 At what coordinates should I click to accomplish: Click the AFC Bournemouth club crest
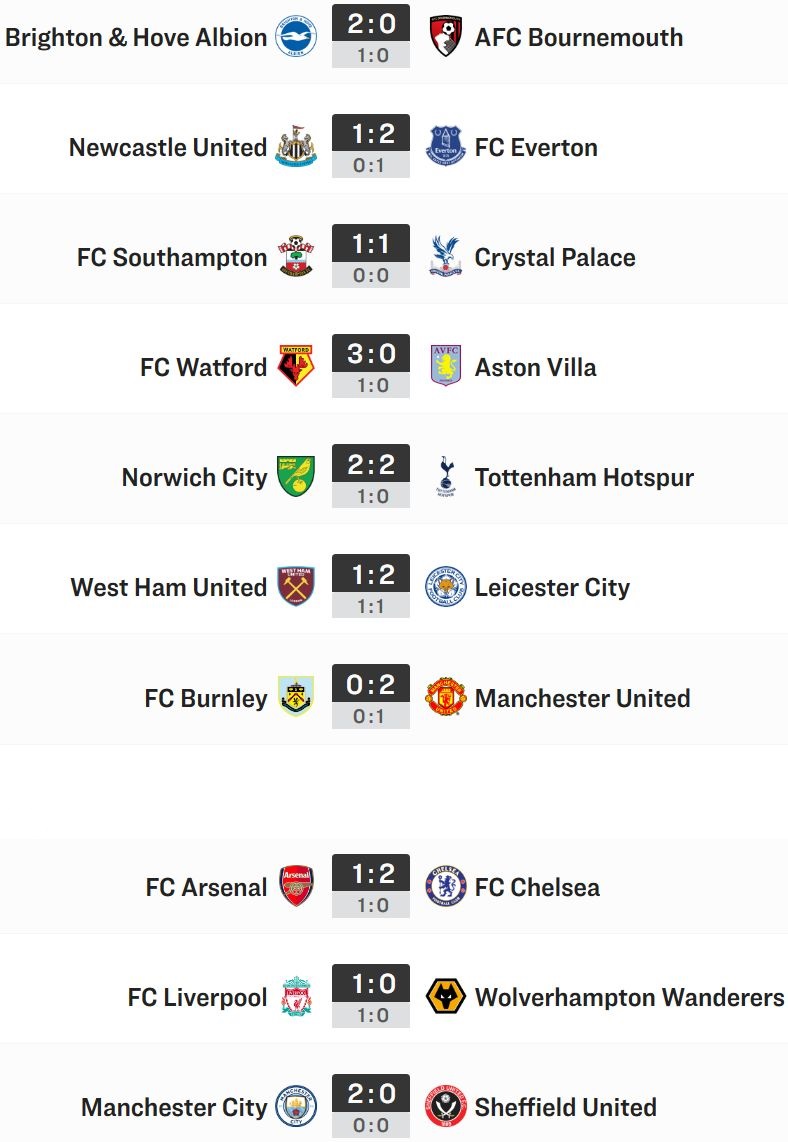tap(446, 36)
